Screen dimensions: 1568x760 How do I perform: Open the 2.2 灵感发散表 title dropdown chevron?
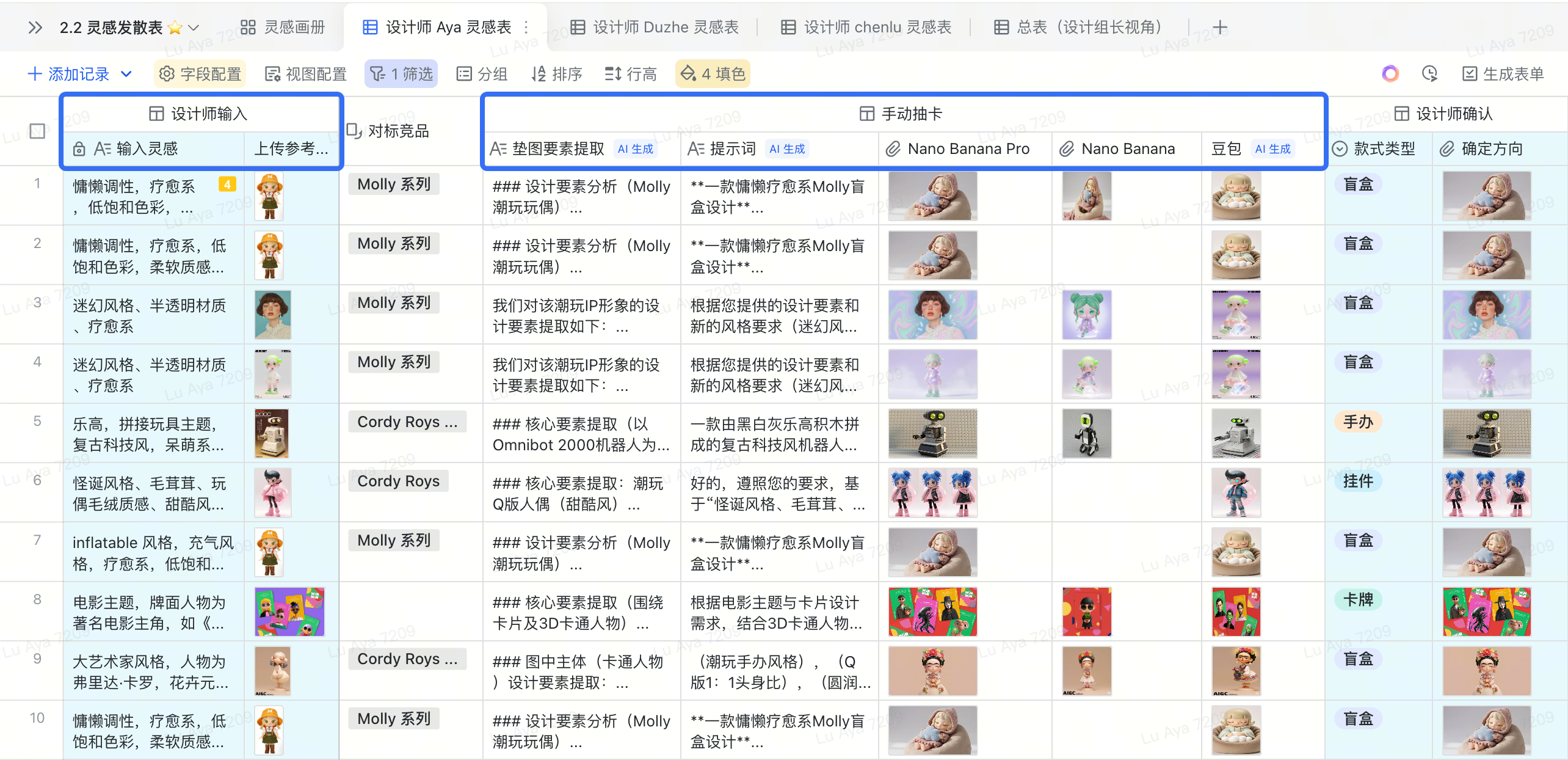coord(194,27)
